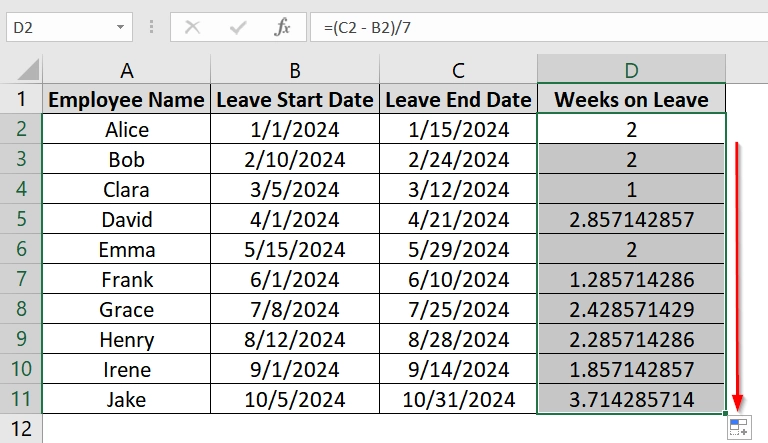Click the Insert Function fx icon

coord(282,27)
